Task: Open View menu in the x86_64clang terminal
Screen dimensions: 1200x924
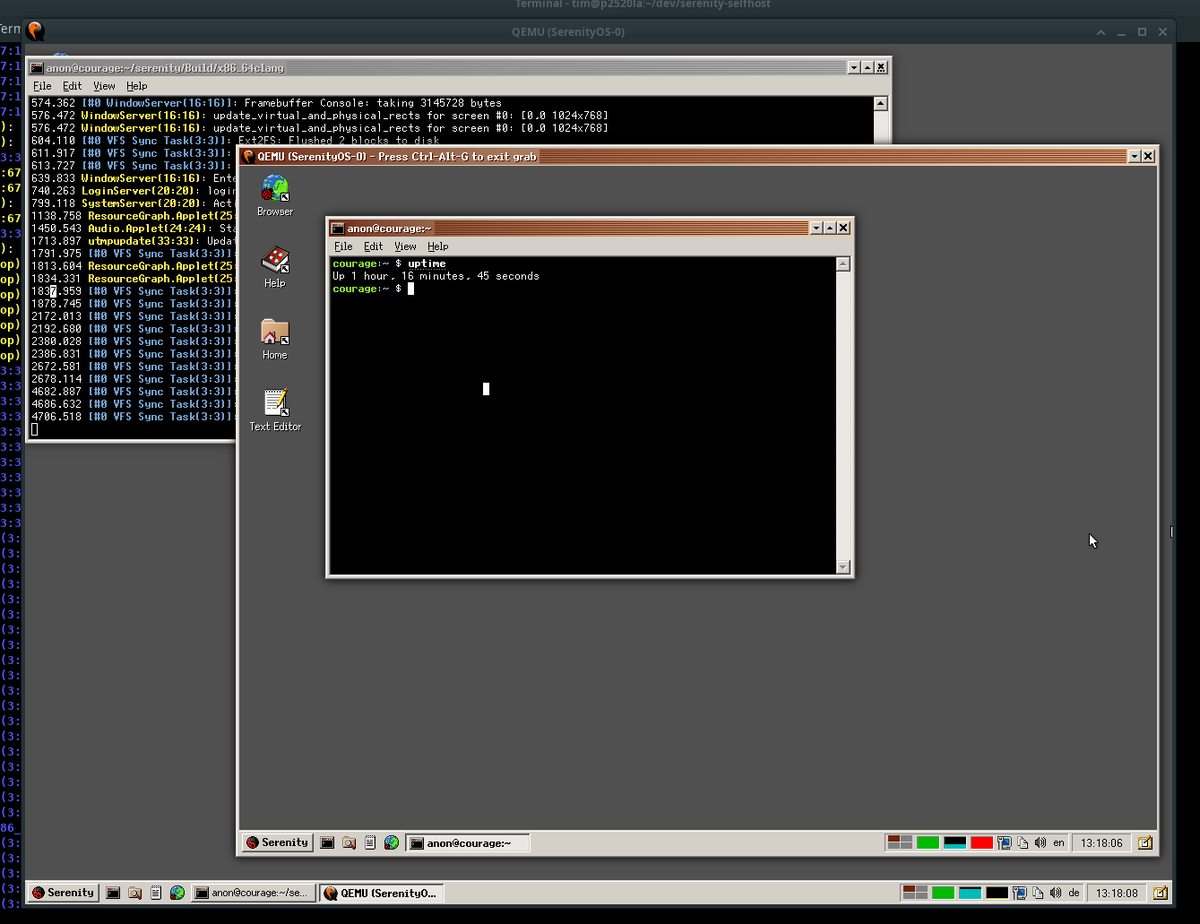Action: click(x=104, y=86)
